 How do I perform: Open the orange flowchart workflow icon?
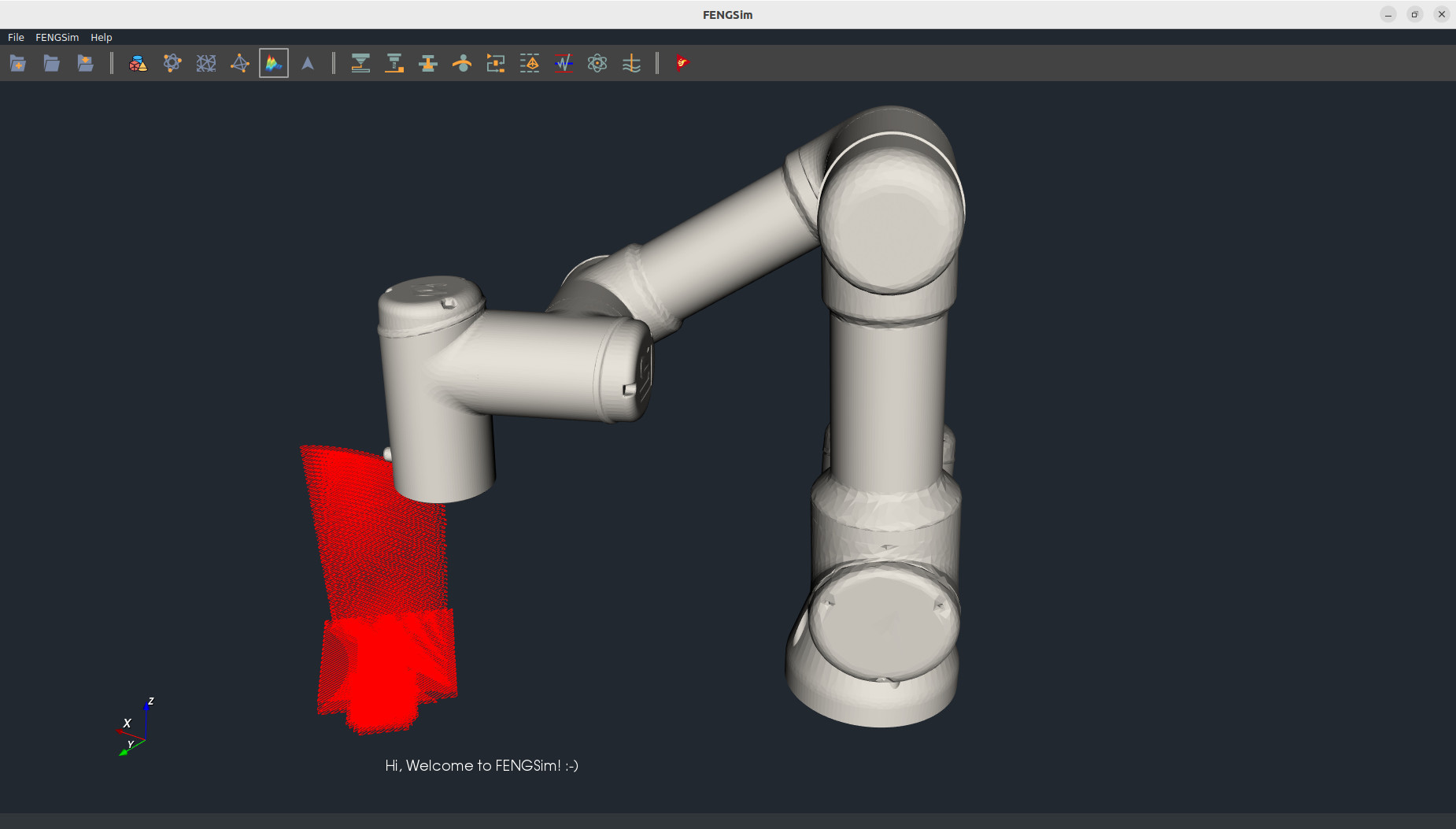point(496,64)
